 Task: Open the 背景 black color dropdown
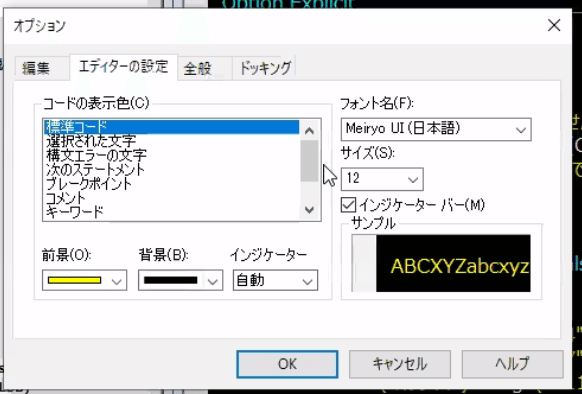coord(180,280)
